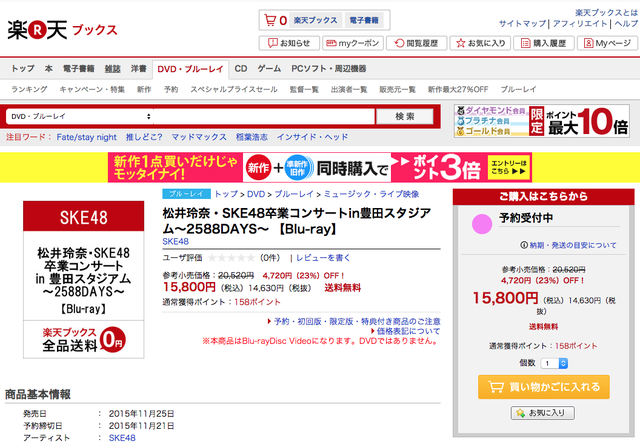
Task: Open CD navigation tab
Action: pos(241,69)
